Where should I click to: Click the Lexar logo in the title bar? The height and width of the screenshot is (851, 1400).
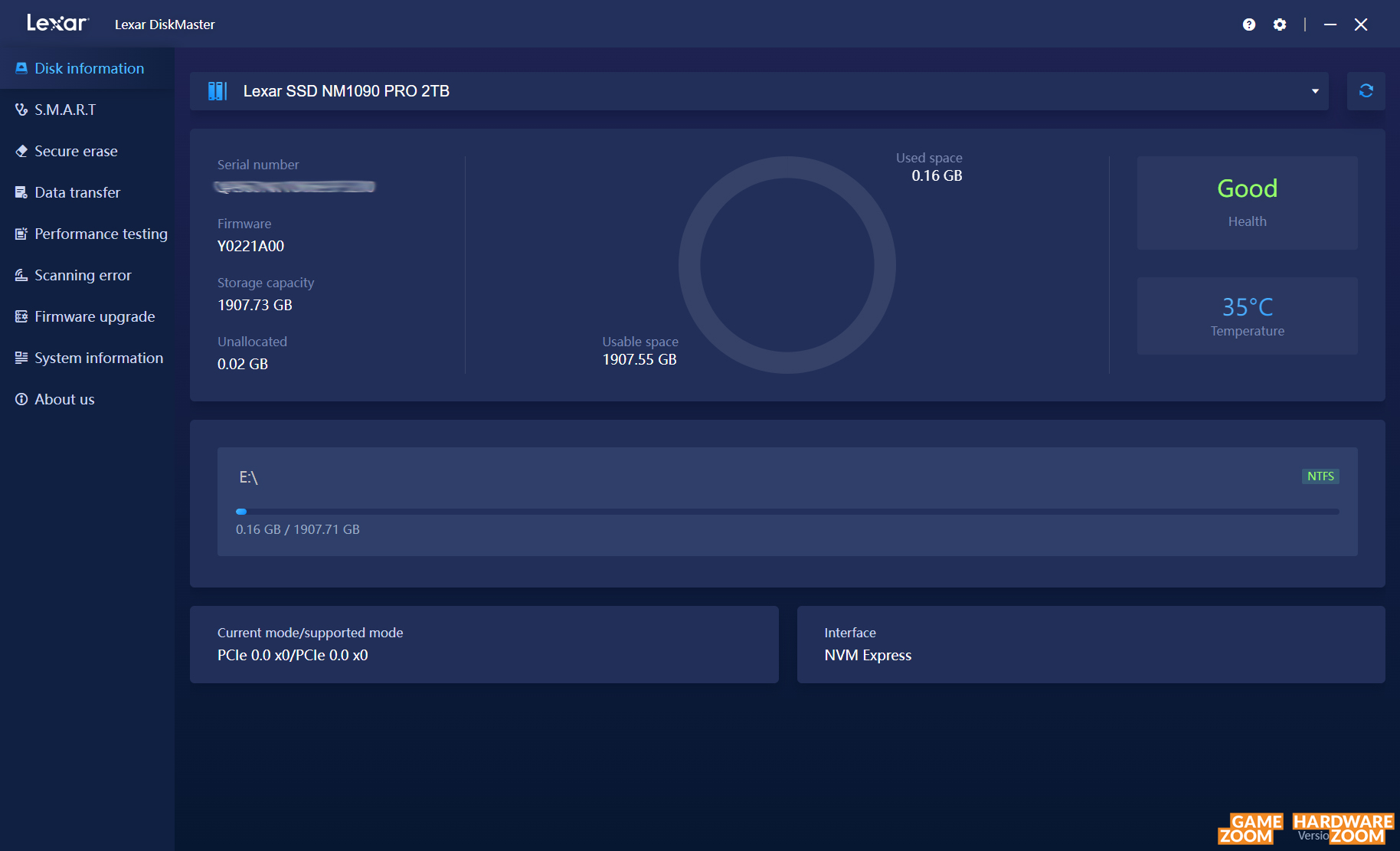coord(58,23)
